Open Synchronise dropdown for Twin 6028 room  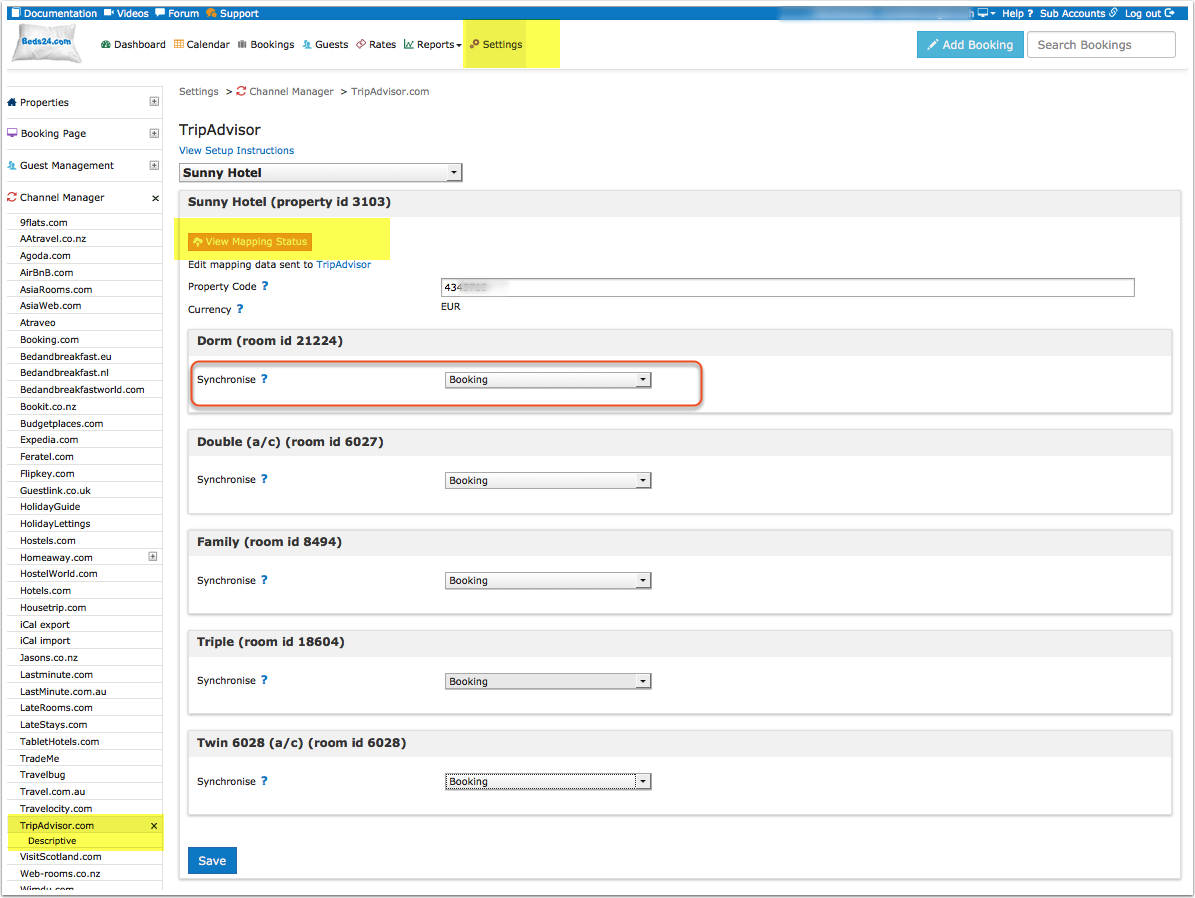[x=548, y=781]
